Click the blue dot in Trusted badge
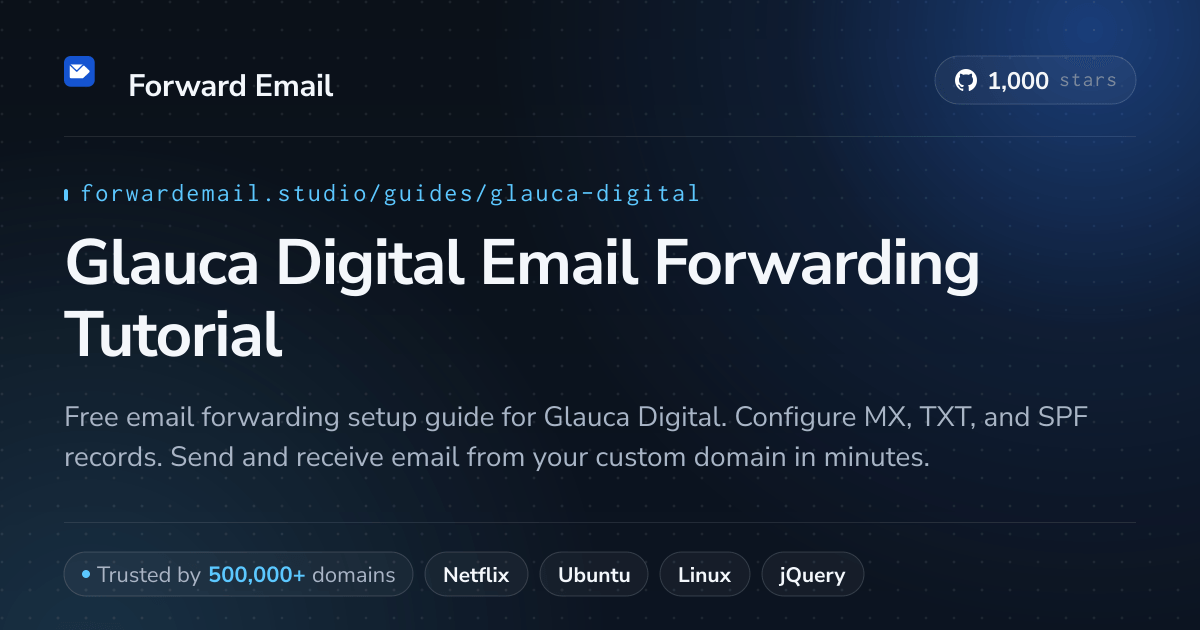This screenshot has height=630, width=1200. [86, 575]
